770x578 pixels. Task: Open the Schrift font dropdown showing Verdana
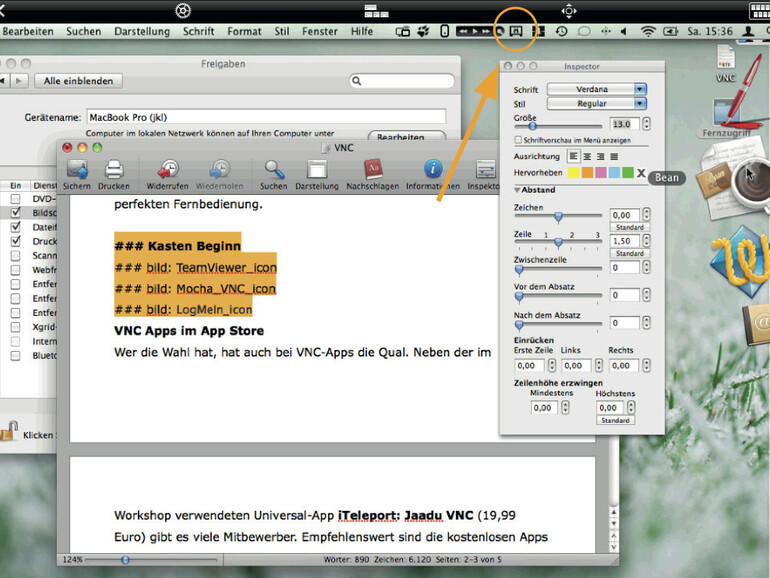tap(598, 89)
